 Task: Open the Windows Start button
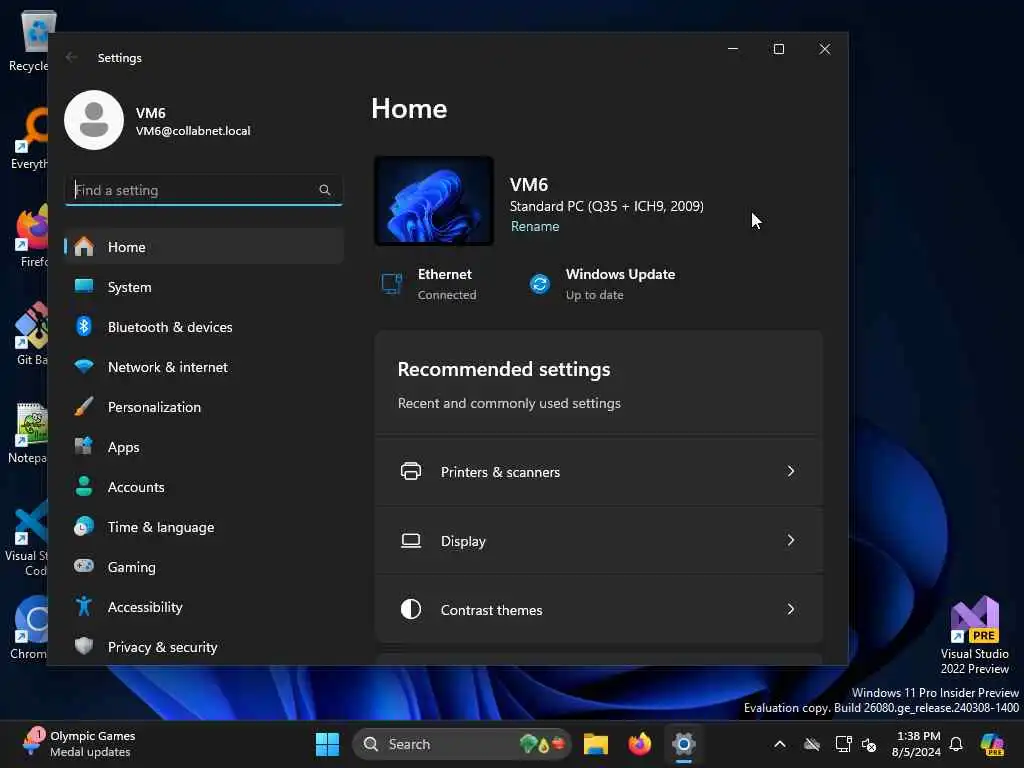click(x=327, y=744)
